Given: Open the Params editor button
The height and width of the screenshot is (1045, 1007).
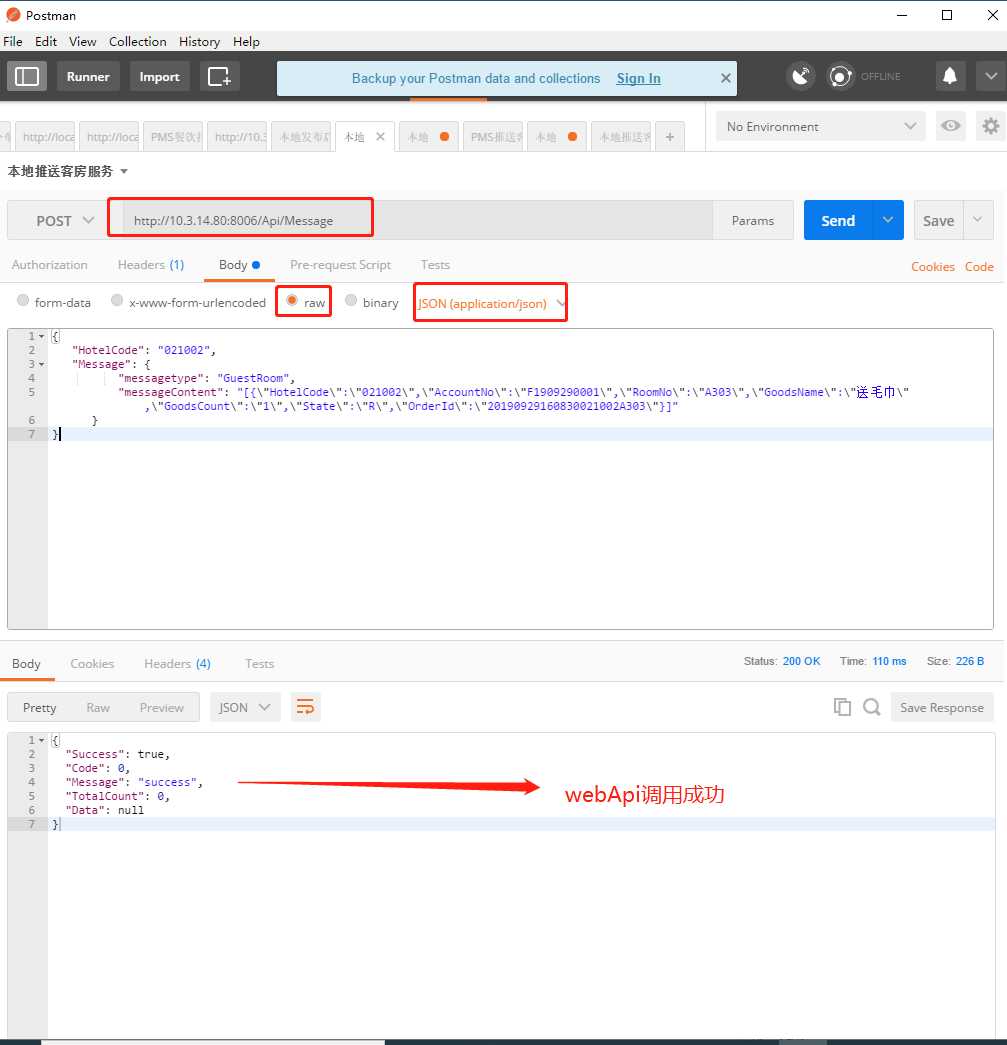Looking at the screenshot, I should click(x=753, y=221).
